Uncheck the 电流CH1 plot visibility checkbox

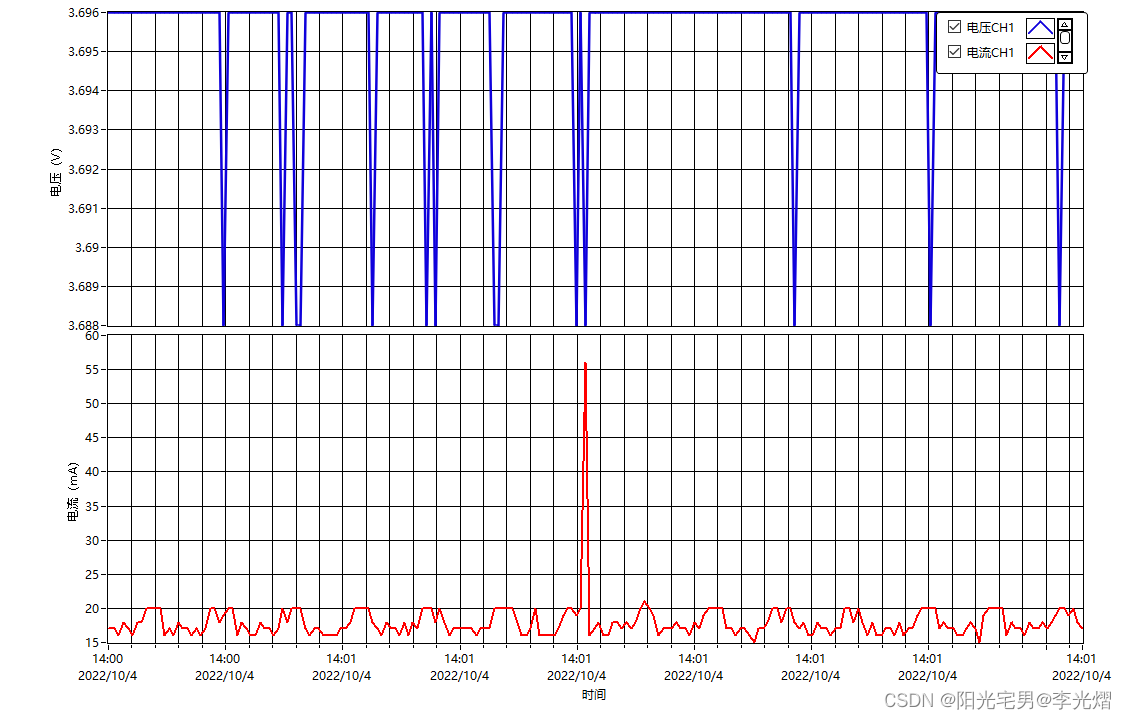pyautogui.click(x=954, y=52)
